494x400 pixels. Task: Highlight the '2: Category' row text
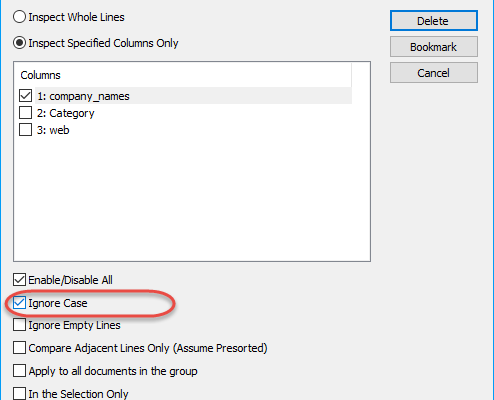tap(65, 113)
